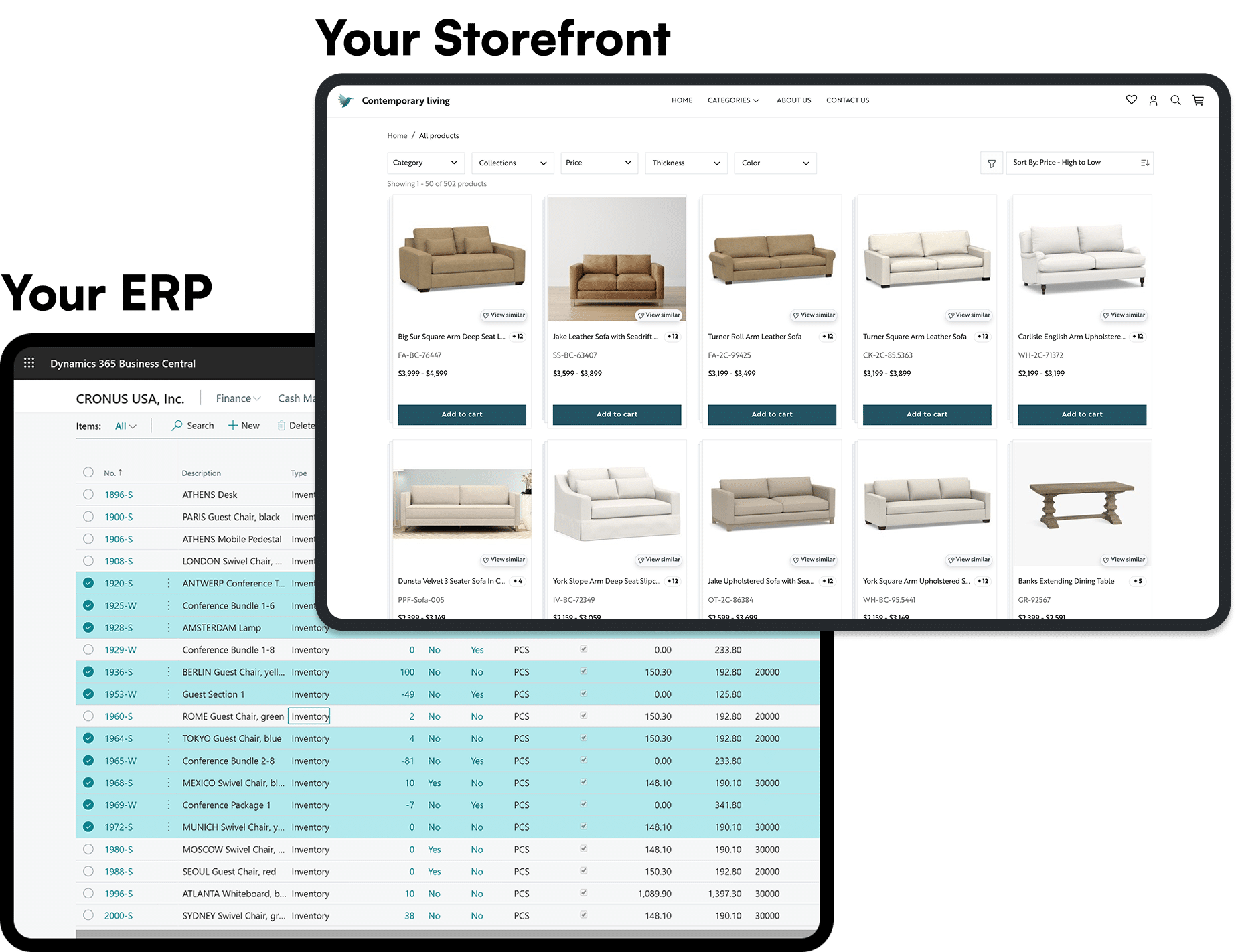The height and width of the screenshot is (952, 1236).
Task: Open row menu dots for 1936-S BERLIN Guest Chair
Action: [x=169, y=671]
